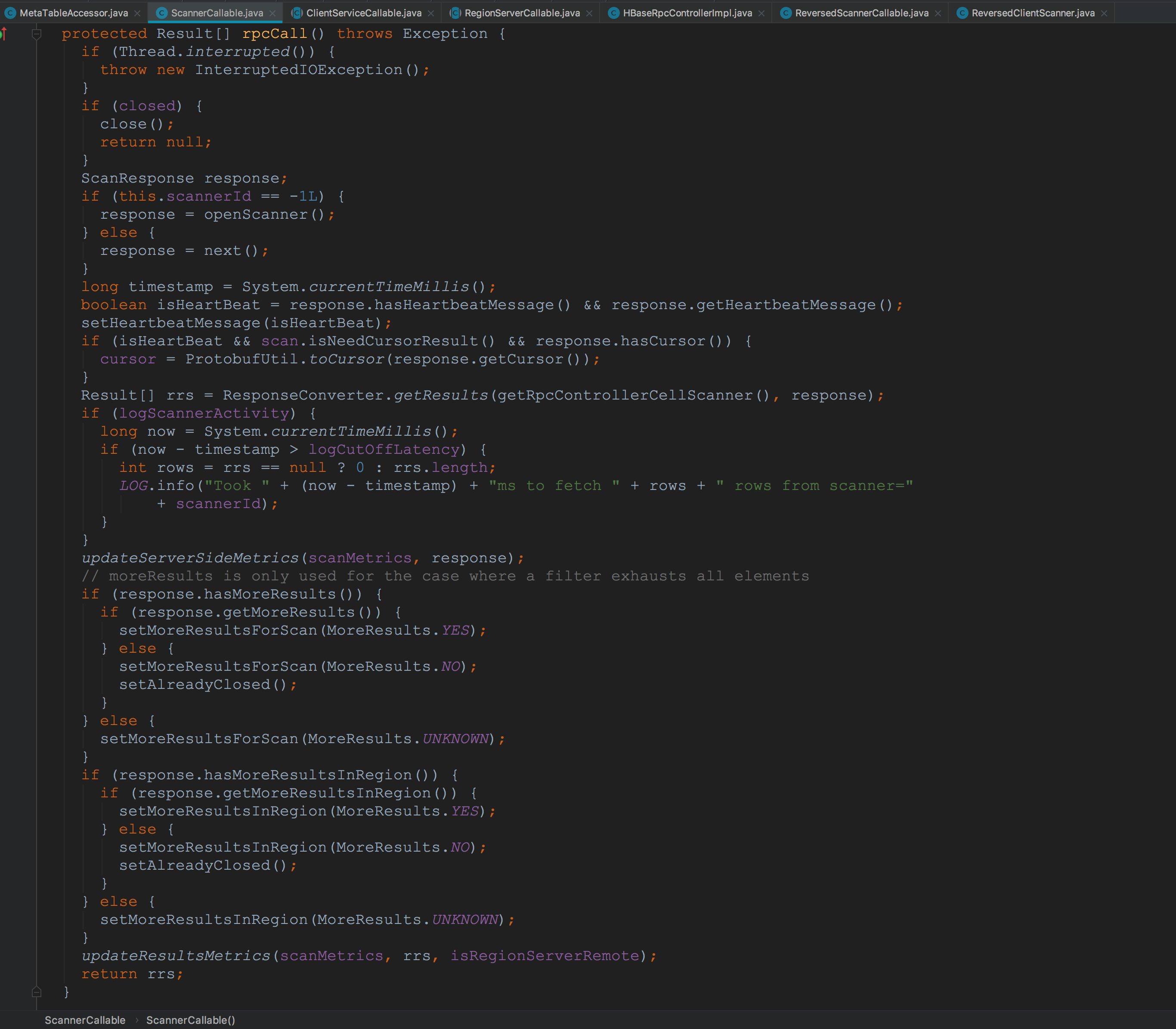Click getRpcControllerCellScanner() argument

pyautogui.click(x=634, y=396)
